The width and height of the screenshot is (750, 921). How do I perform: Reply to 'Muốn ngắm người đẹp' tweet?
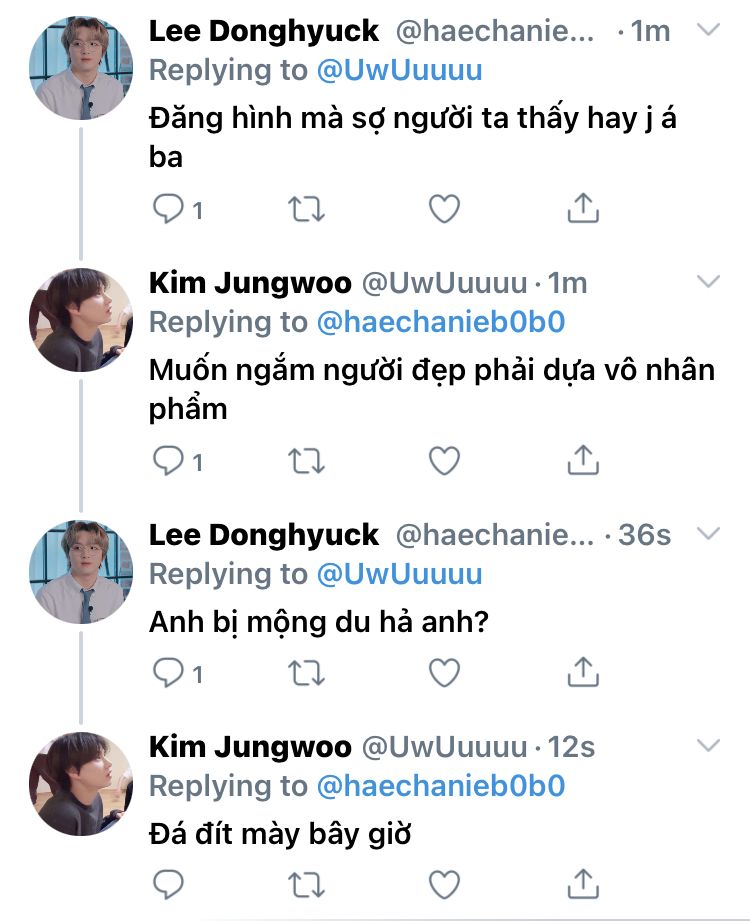(x=167, y=460)
